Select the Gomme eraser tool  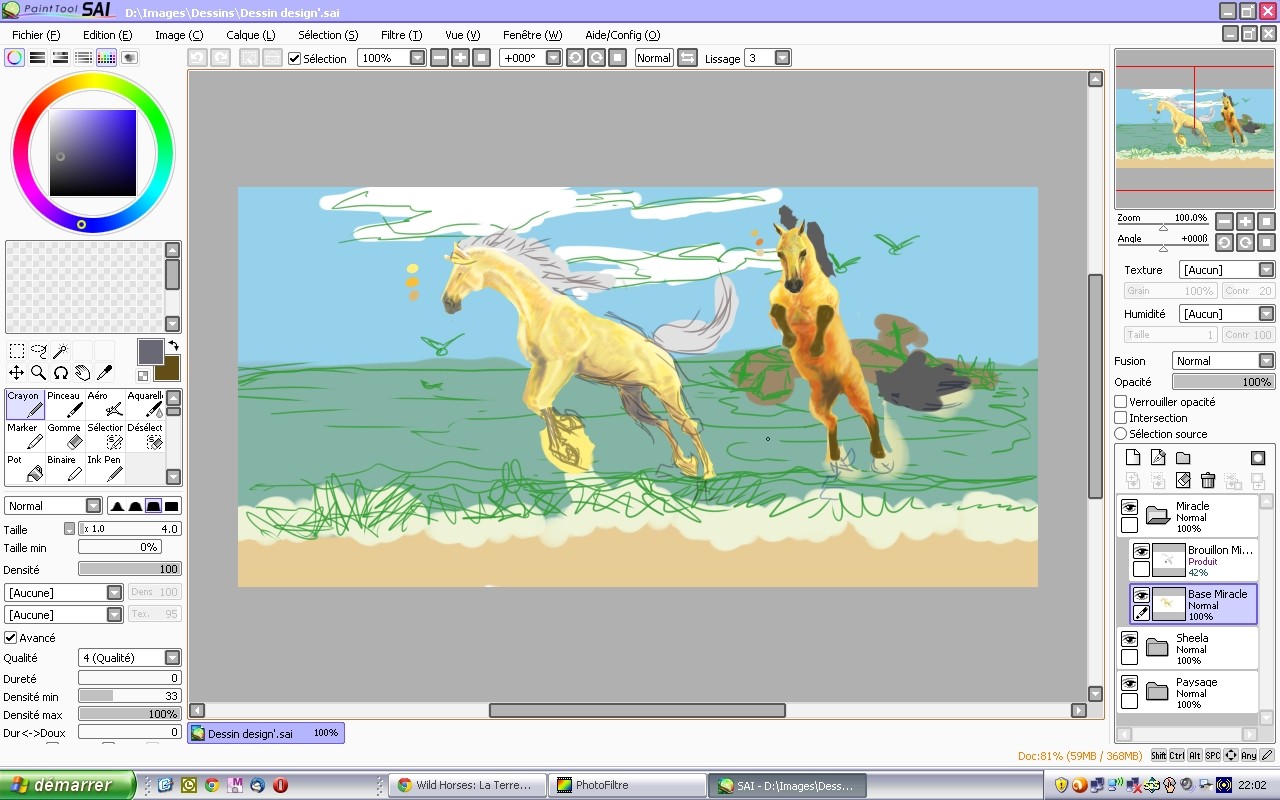pyautogui.click(x=65, y=436)
